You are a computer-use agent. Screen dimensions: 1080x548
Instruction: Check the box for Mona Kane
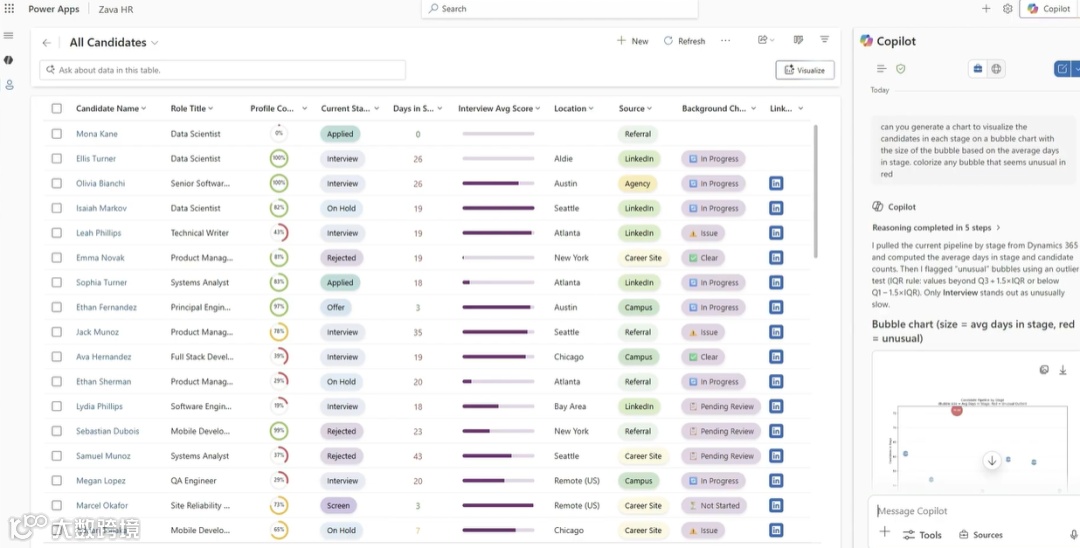56,134
